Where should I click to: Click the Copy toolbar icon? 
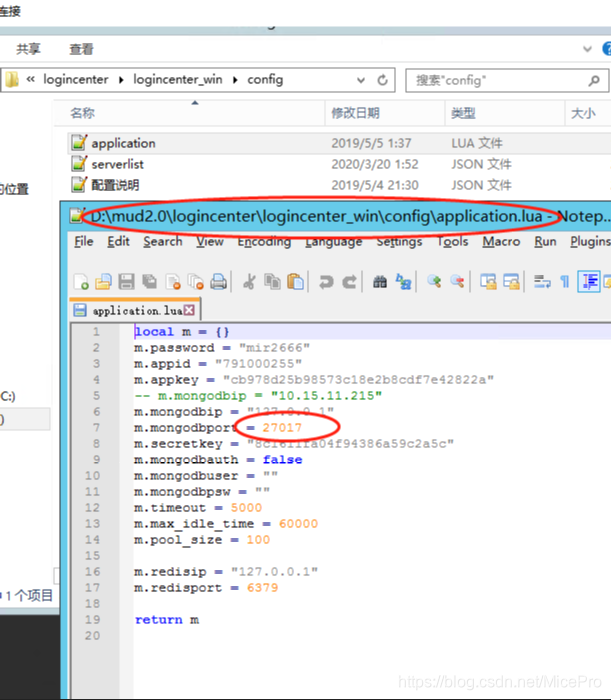(272, 282)
